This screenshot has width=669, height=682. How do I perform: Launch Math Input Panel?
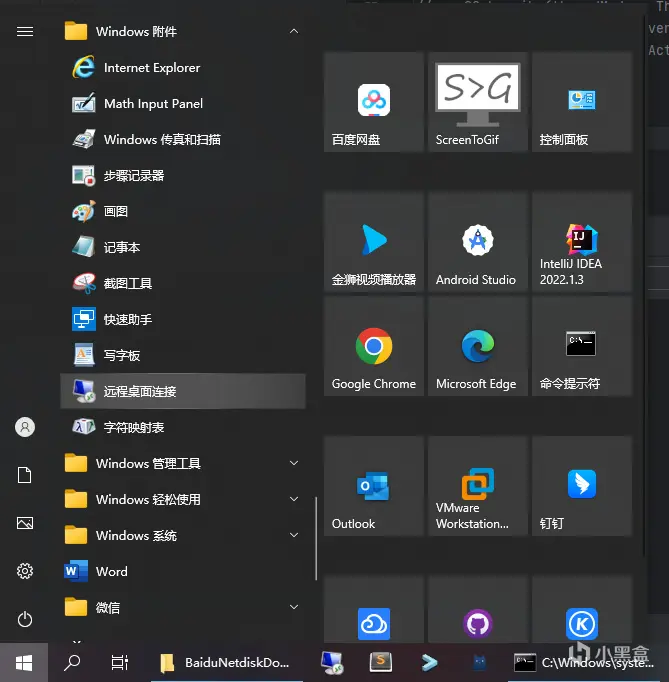pos(183,104)
